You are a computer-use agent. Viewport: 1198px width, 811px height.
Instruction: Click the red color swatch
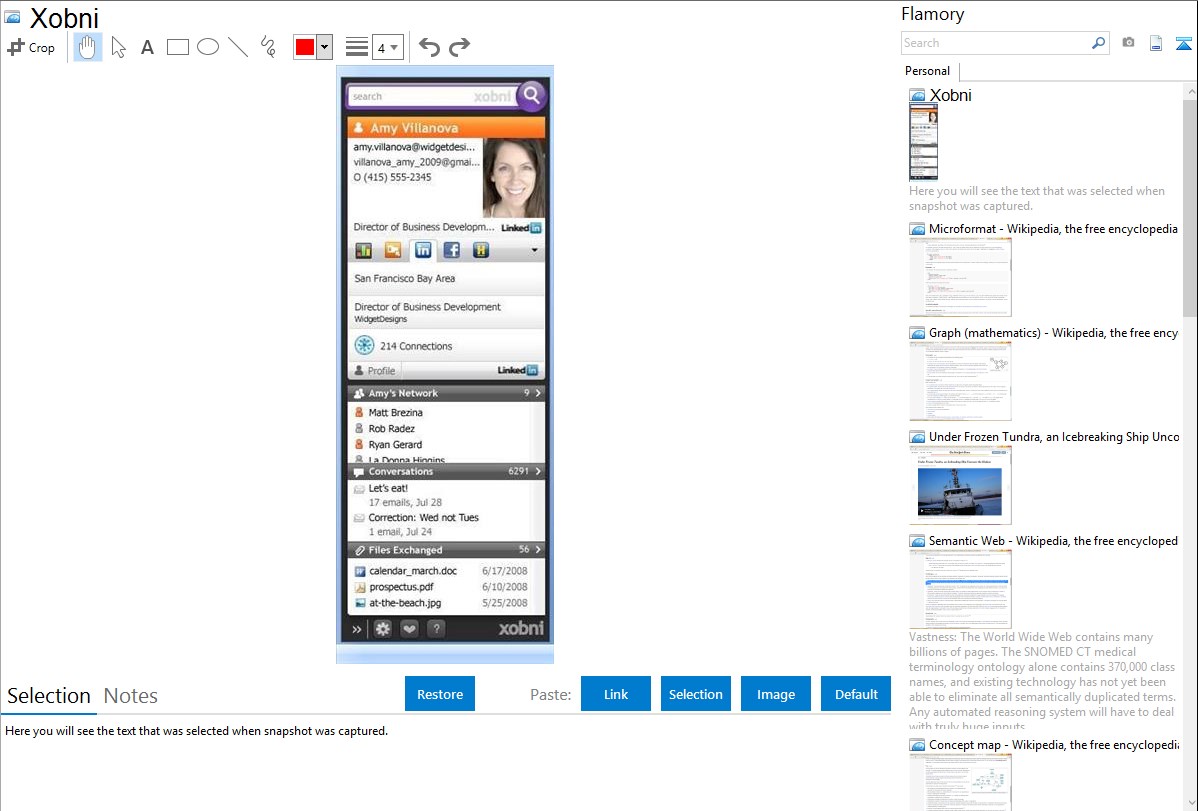pyautogui.click(x=305, y=47)
